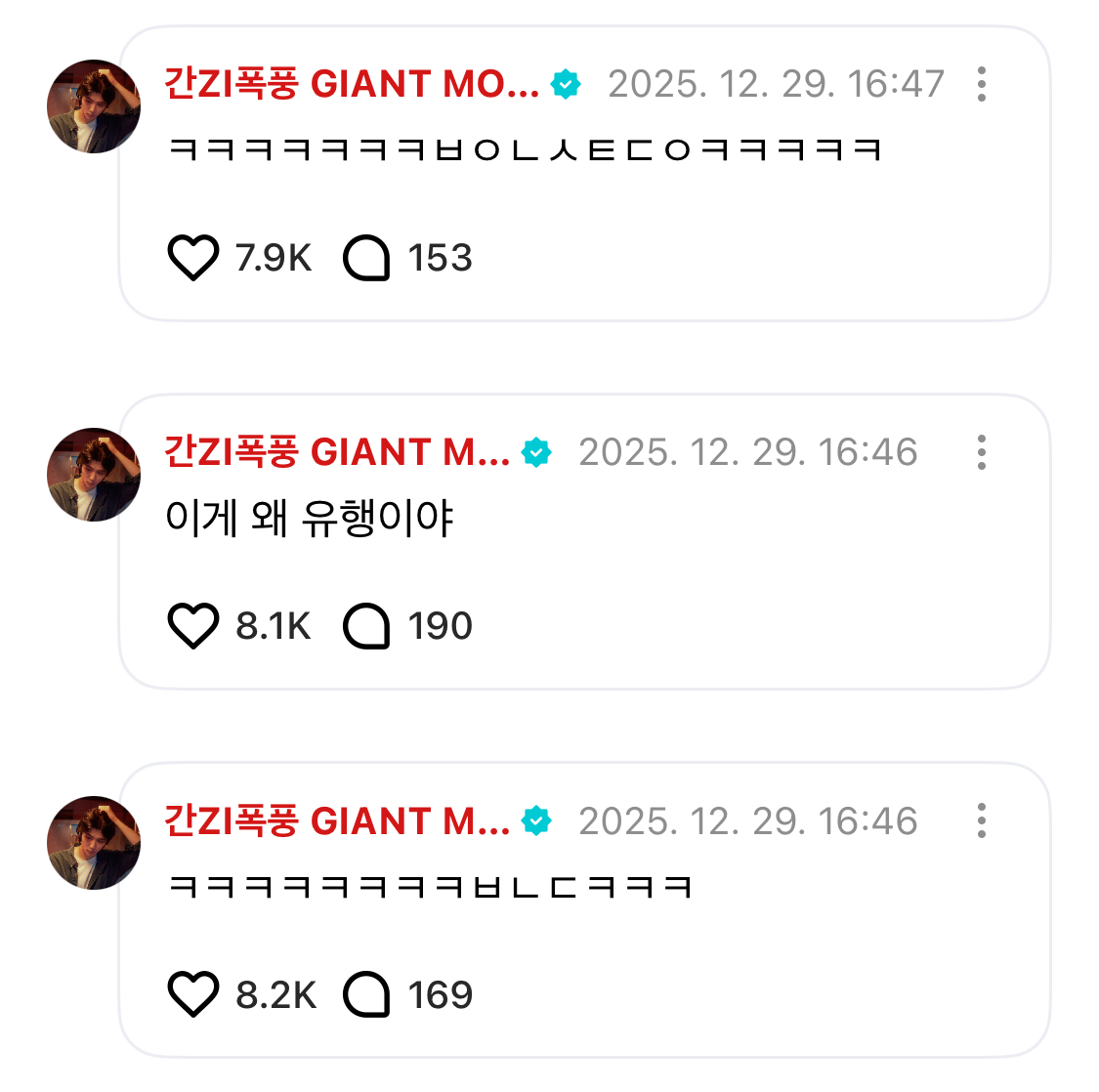This screenshot has width=1099, height=1092.
Task: Click verified badge on the middle post
Action: click(x=536, y=453)
